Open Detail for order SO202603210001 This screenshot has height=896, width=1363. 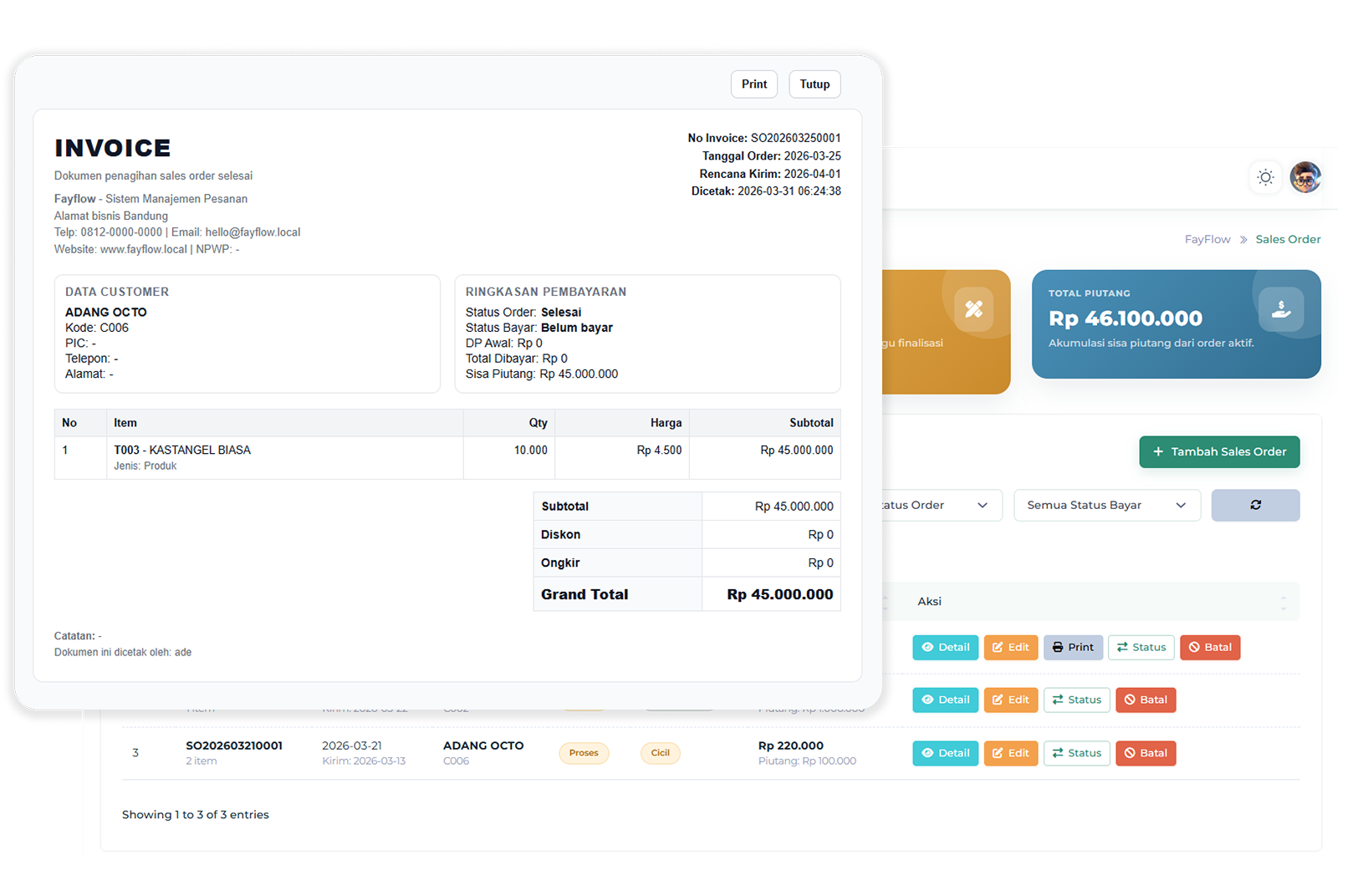(945, 753)
